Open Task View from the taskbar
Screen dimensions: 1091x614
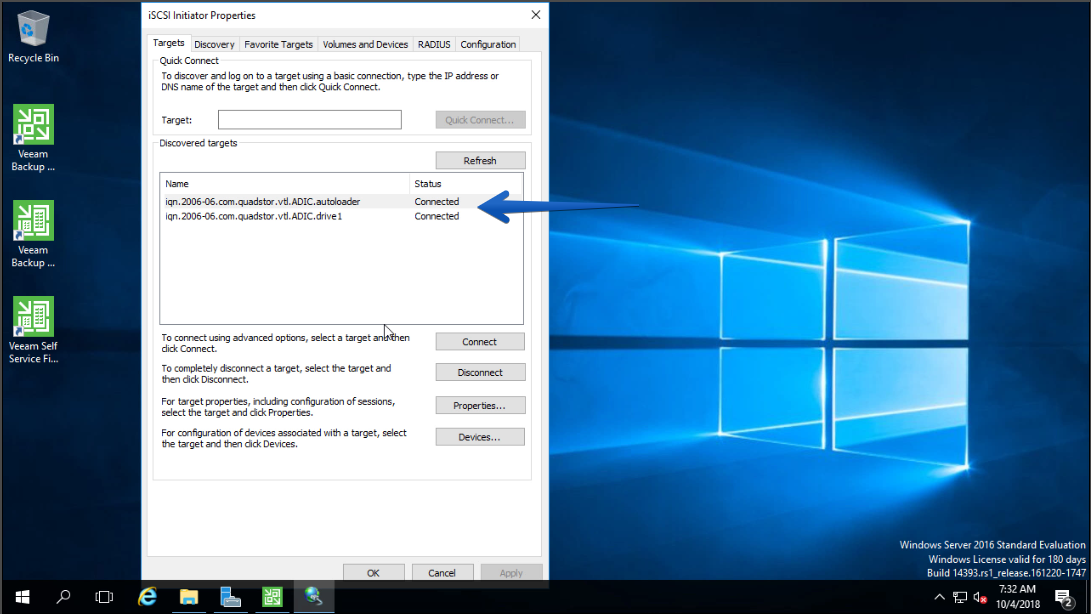pos(104,597)
